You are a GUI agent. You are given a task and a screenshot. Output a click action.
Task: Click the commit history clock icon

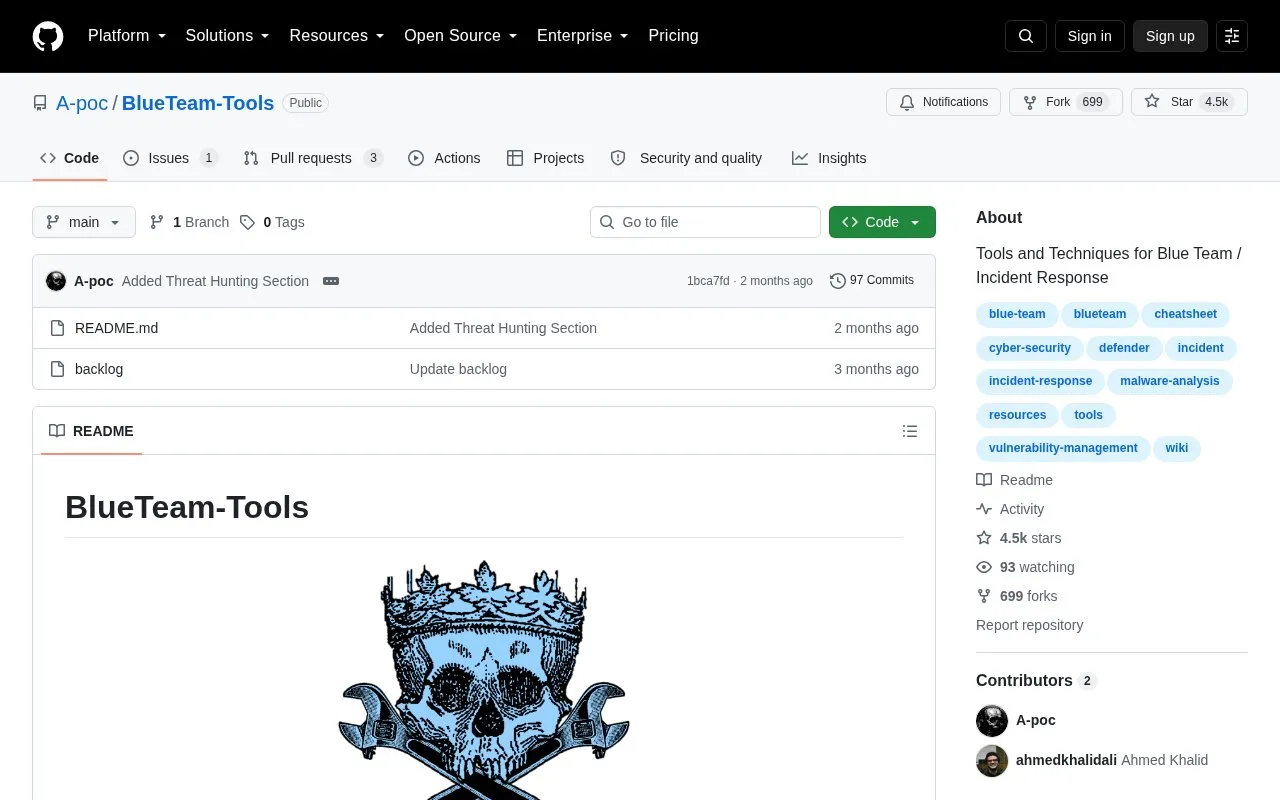click(838, 281)
